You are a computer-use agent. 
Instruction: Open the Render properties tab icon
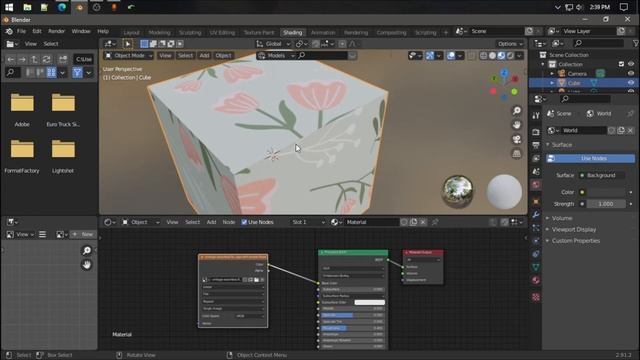[536, 132]
